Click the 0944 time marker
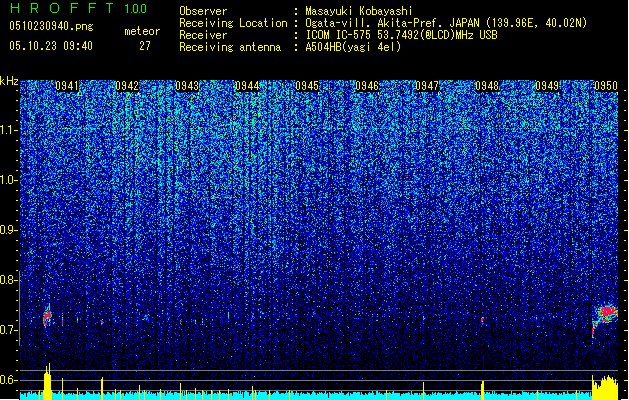This screenshot has height=400, width=629. [x=247, y=86]
